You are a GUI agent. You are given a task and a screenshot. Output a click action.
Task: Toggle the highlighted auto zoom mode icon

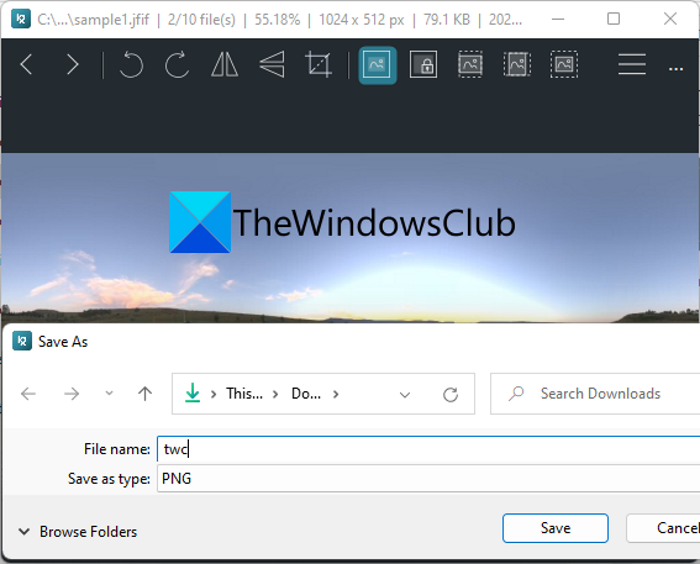click(377, 65)
